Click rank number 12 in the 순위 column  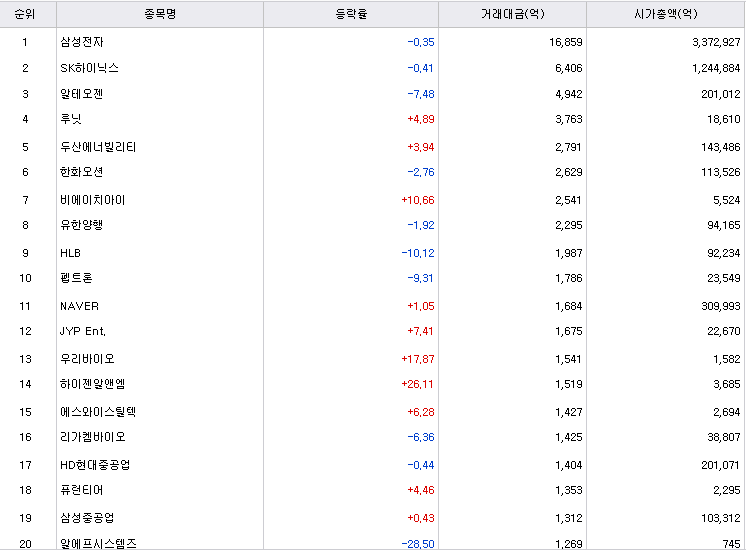25,331
